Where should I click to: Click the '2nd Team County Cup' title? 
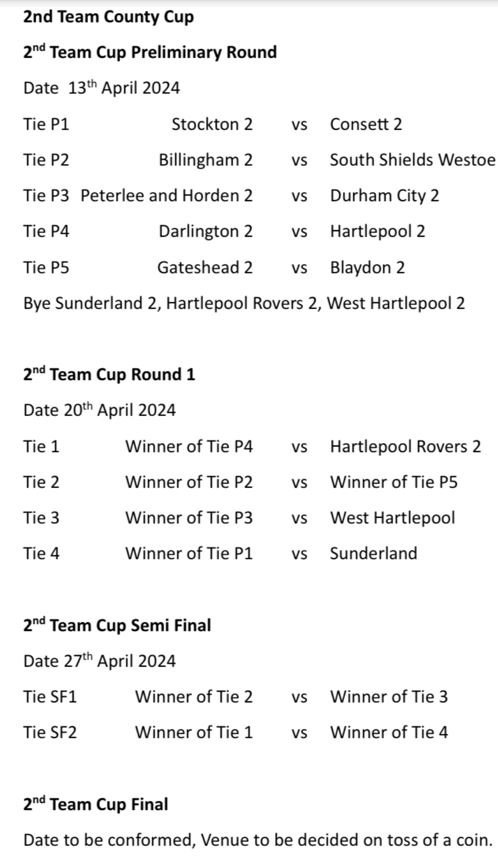coord(108,17)
